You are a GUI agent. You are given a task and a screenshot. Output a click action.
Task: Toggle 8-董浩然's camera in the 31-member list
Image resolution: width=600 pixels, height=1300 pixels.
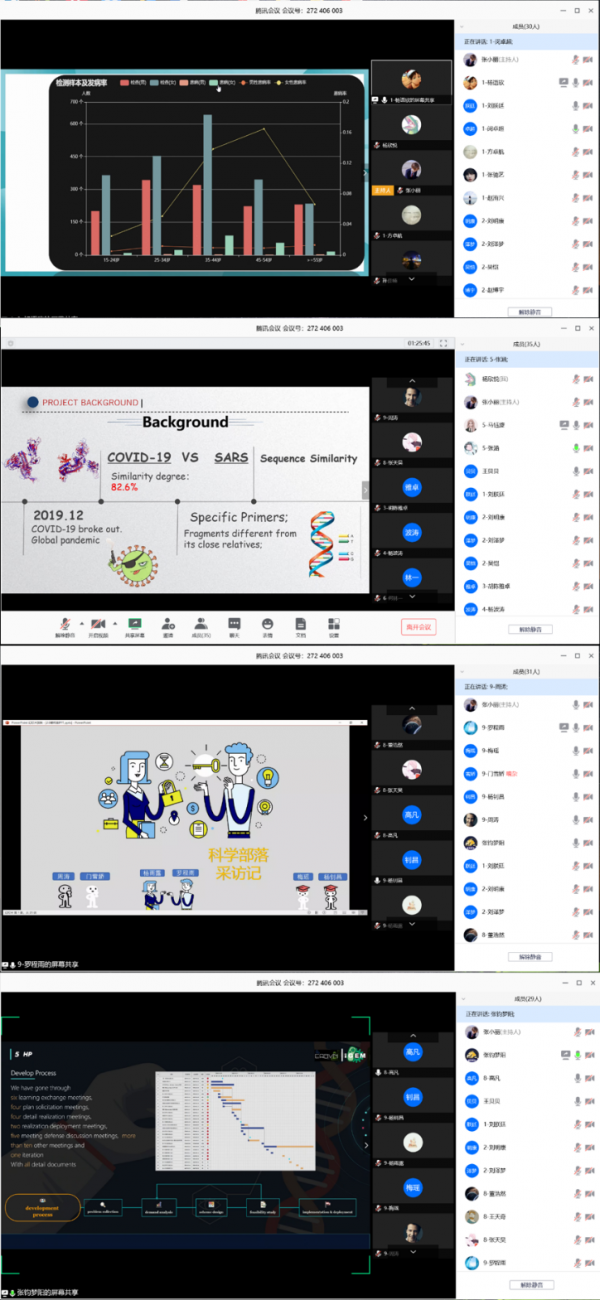pos(589,935)
